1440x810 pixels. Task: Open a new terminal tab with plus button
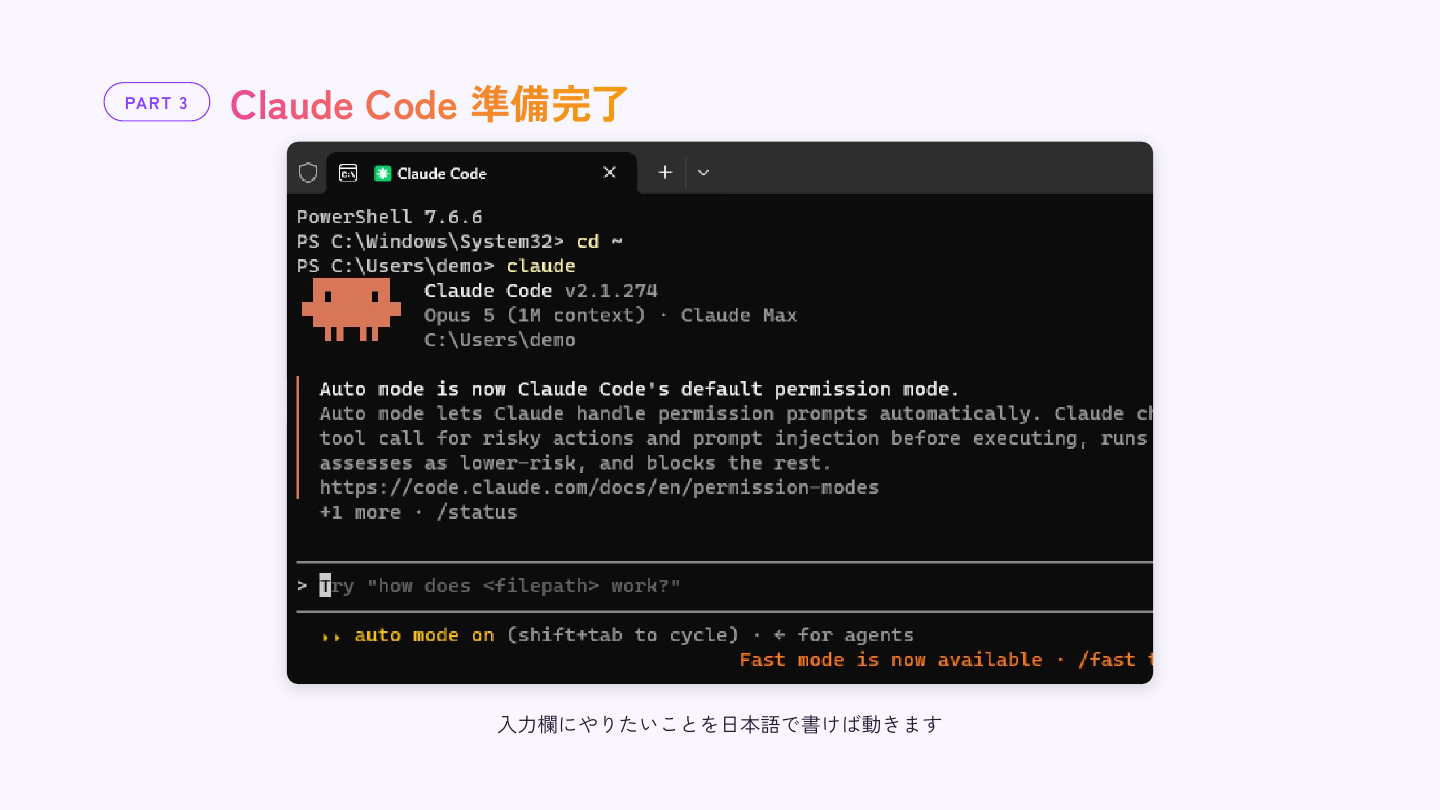tap(665, 172)
